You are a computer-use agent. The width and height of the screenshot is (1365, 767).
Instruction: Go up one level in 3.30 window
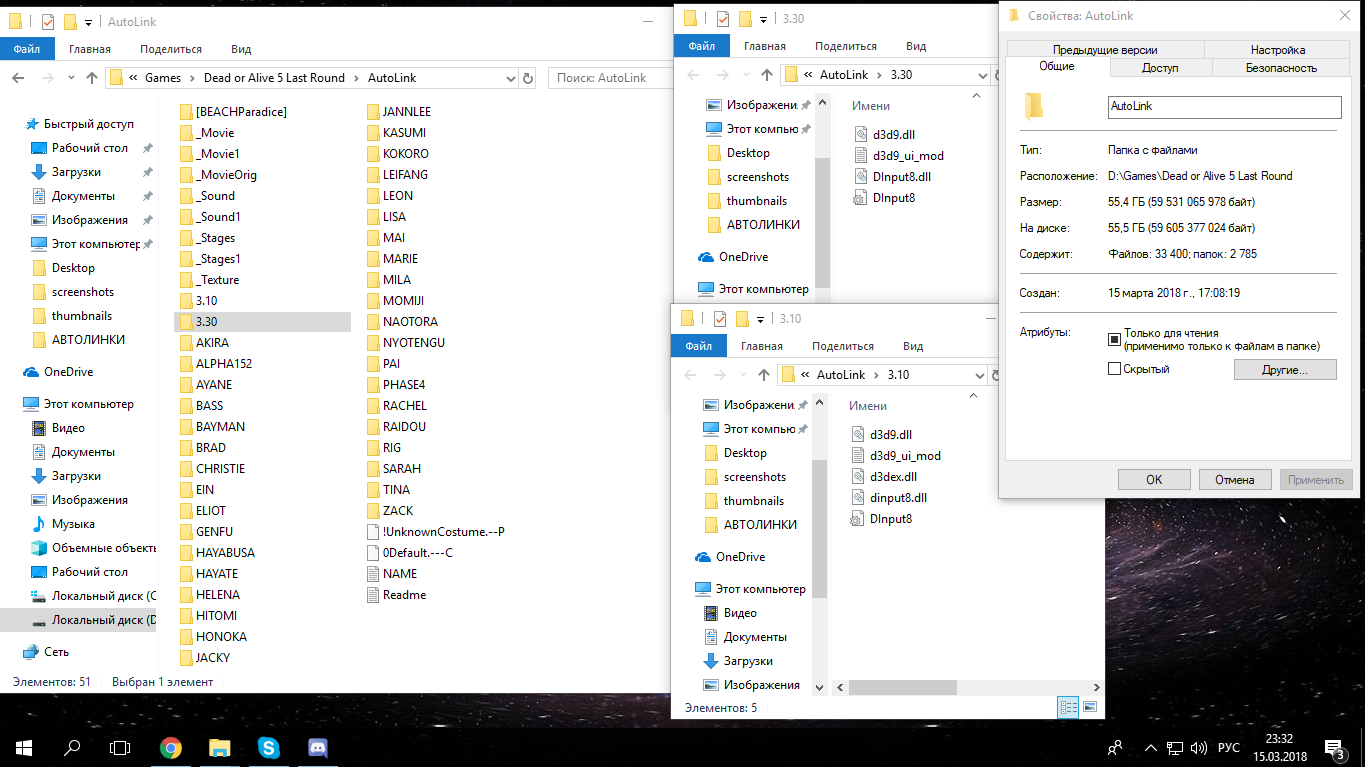(x=767, y=74)
